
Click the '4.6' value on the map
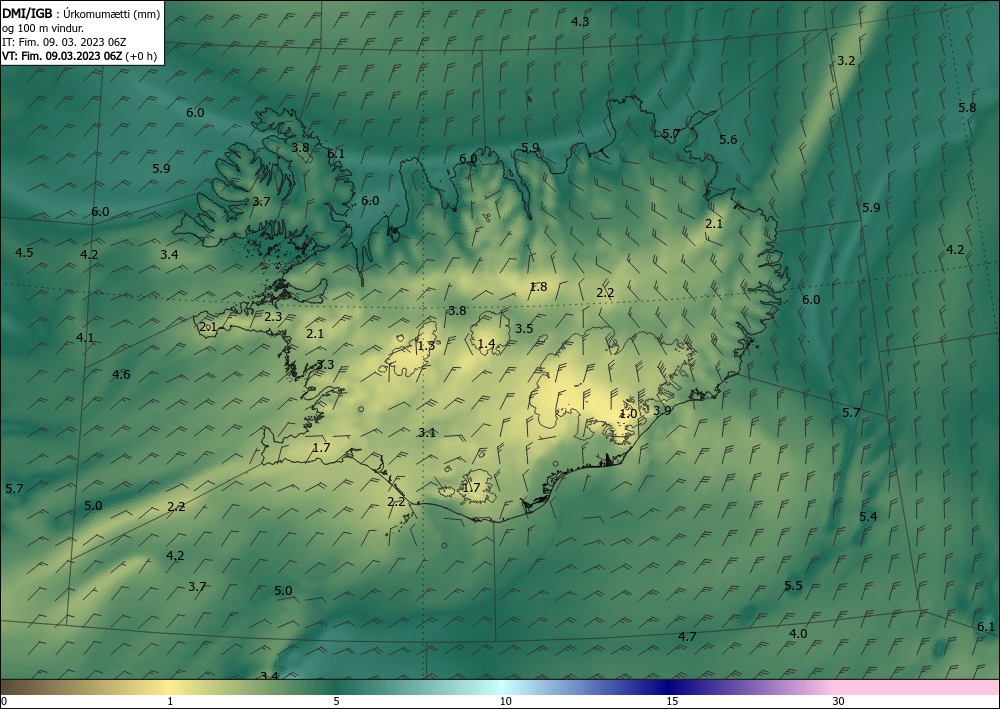[121, 375]
